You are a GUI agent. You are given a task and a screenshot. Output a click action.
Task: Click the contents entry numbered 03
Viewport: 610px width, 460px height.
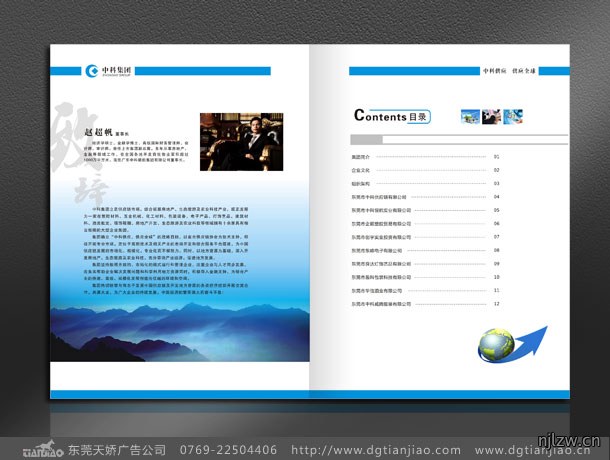pyautogui.click(x=425, y=183)
